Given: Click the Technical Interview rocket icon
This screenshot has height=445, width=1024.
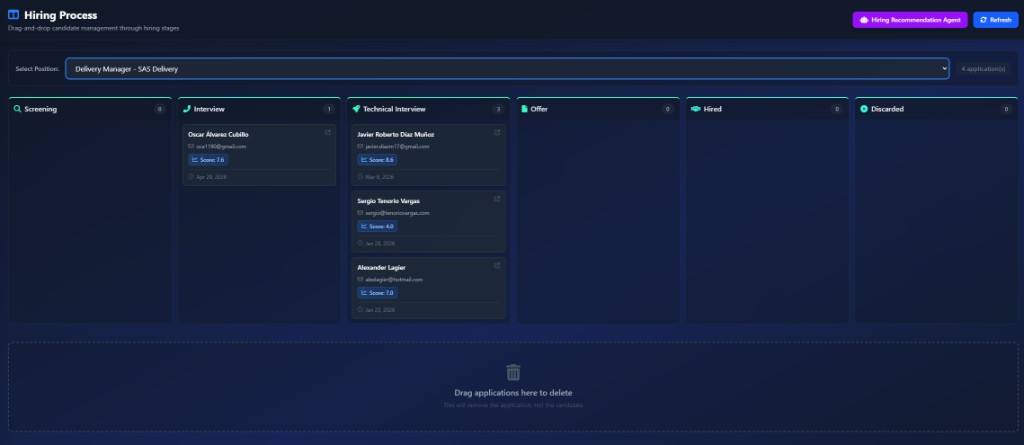Looking at the screenshot, I should pyautogui.click(x=356, y=109).
